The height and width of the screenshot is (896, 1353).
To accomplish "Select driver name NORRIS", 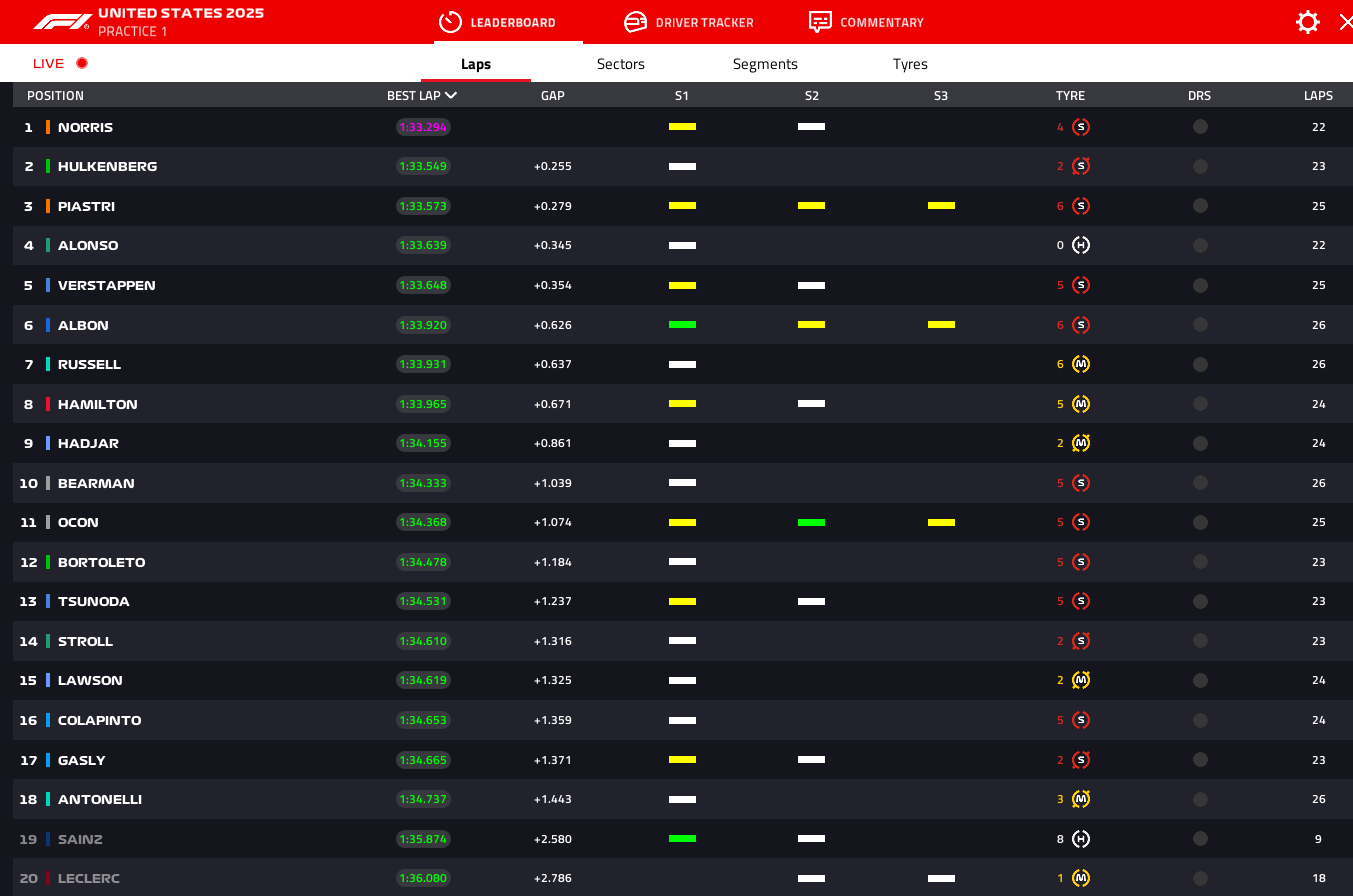I will [85, 127].
